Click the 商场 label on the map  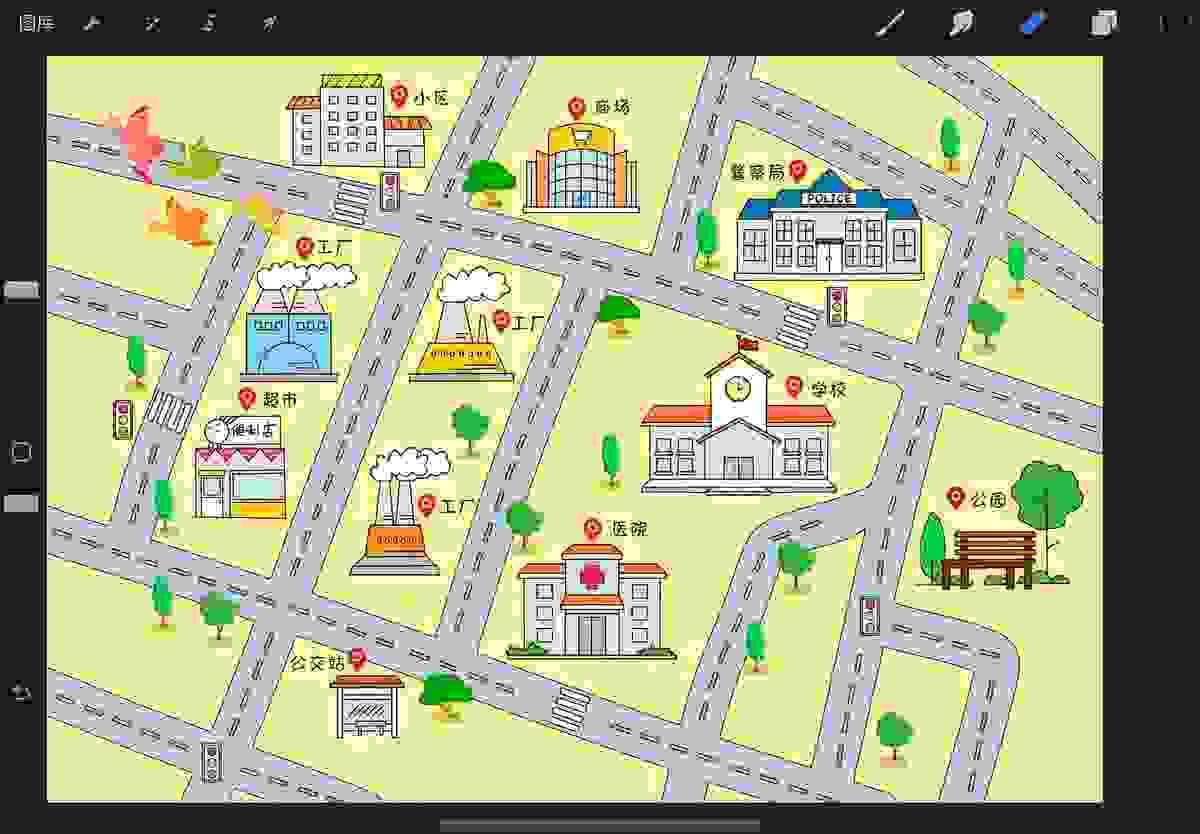tap(611, 107)
